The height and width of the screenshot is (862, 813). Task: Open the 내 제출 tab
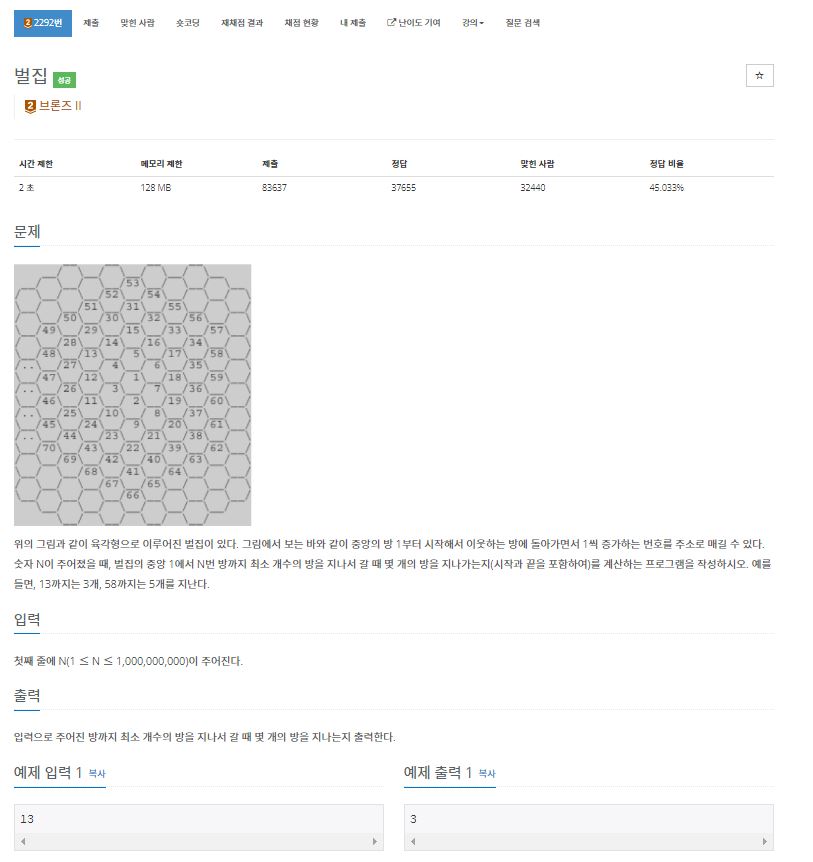click(x=353, y=23)
